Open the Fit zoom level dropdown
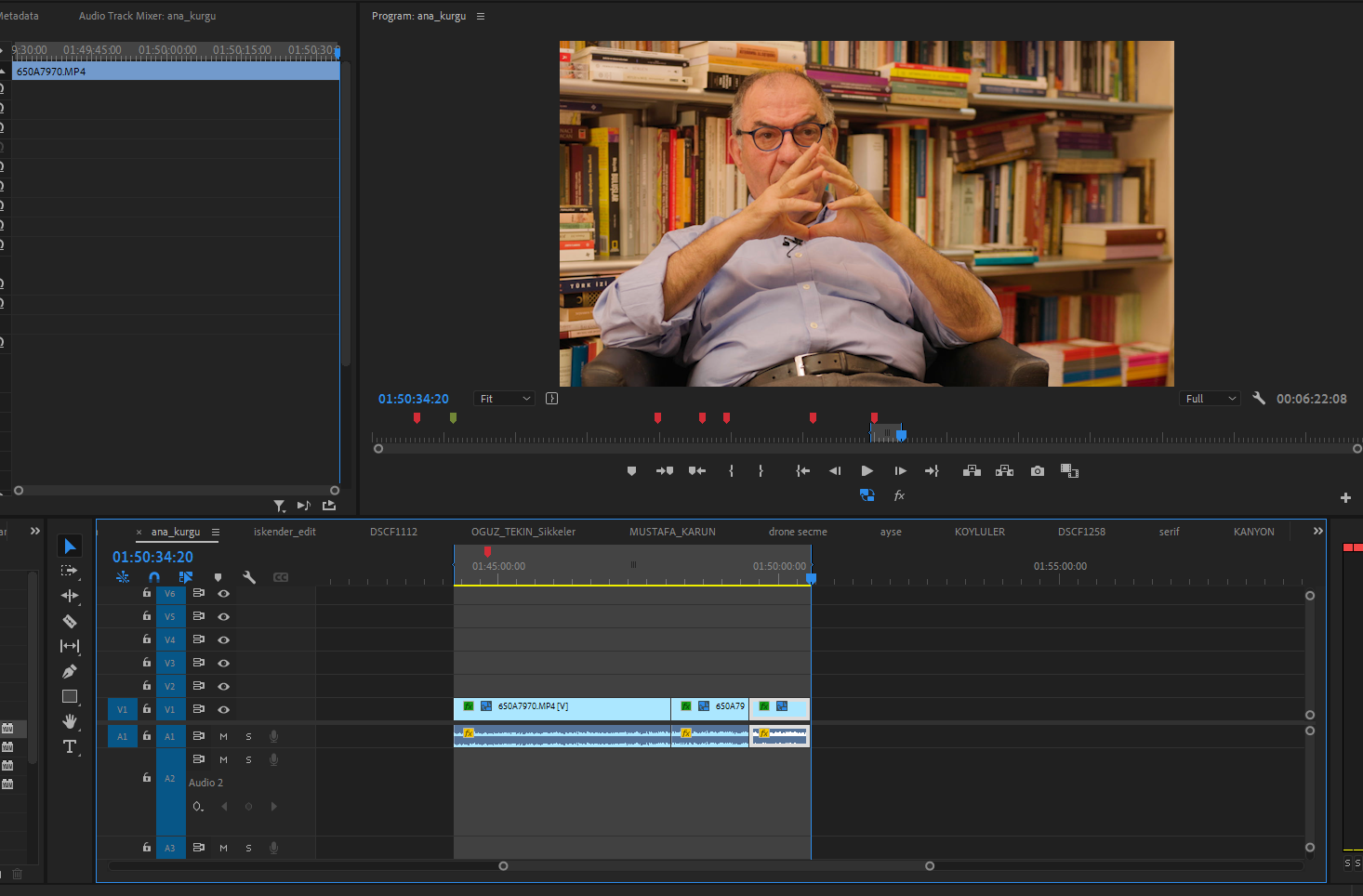1363x896 pixels. coord(503,398)
